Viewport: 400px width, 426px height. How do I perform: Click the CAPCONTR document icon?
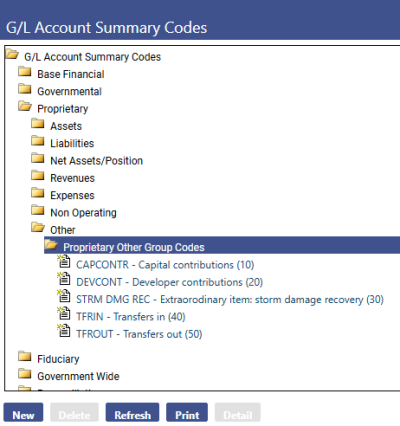pos(64,261)
